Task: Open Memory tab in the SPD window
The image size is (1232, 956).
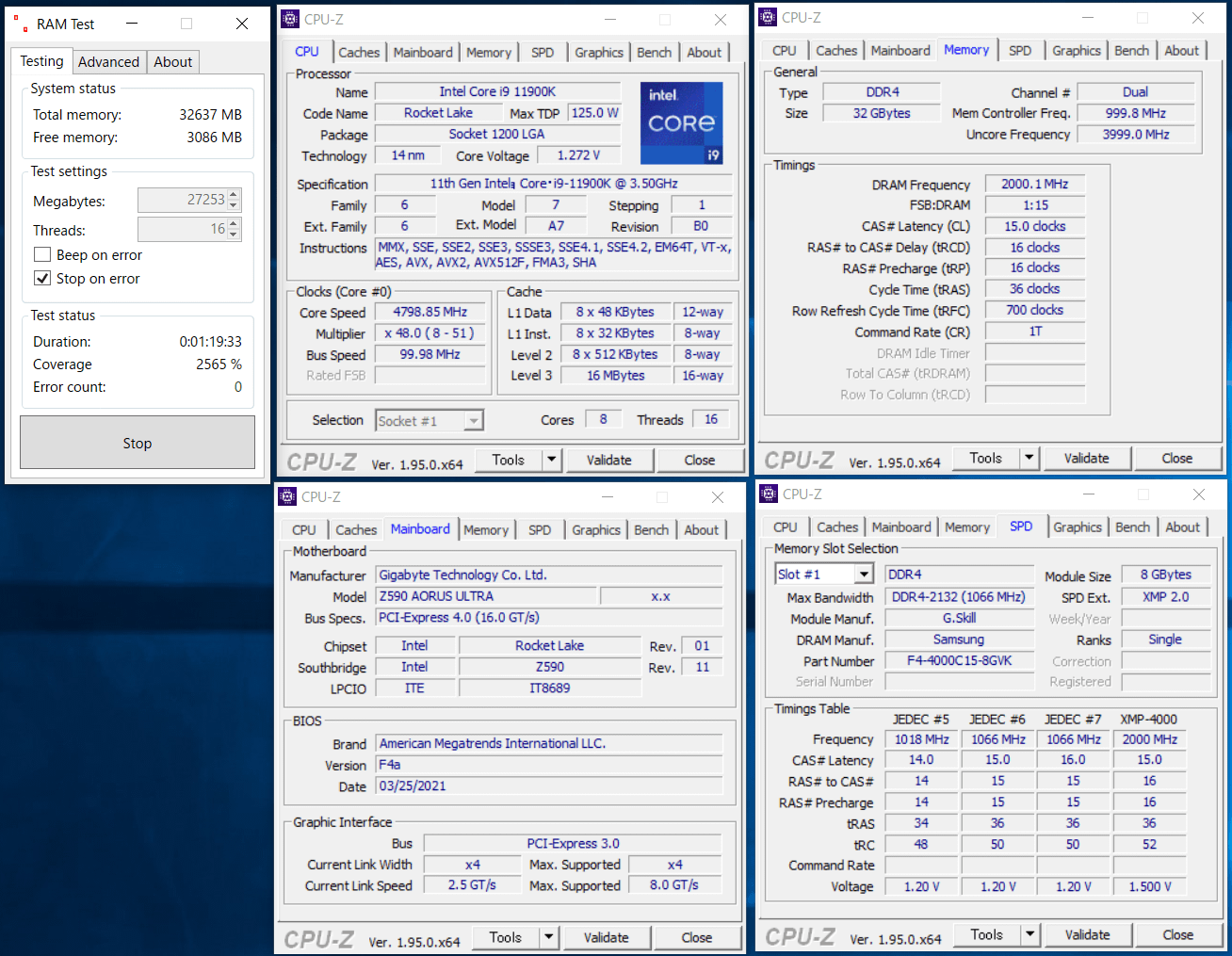Action: point(966,527)
